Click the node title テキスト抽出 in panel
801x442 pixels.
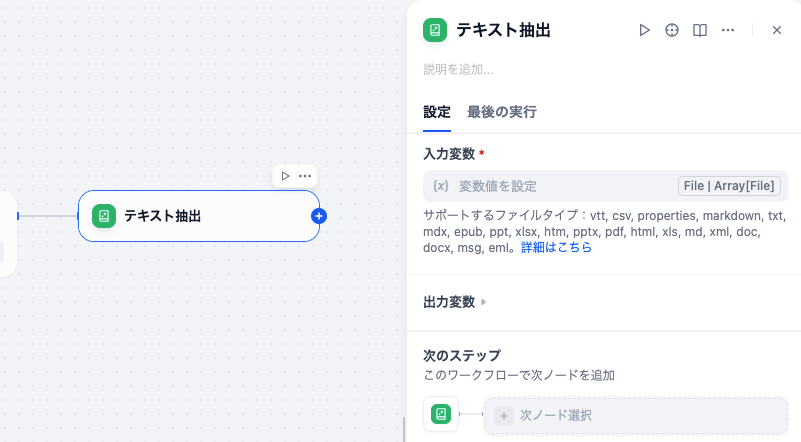tap(504, 30)
